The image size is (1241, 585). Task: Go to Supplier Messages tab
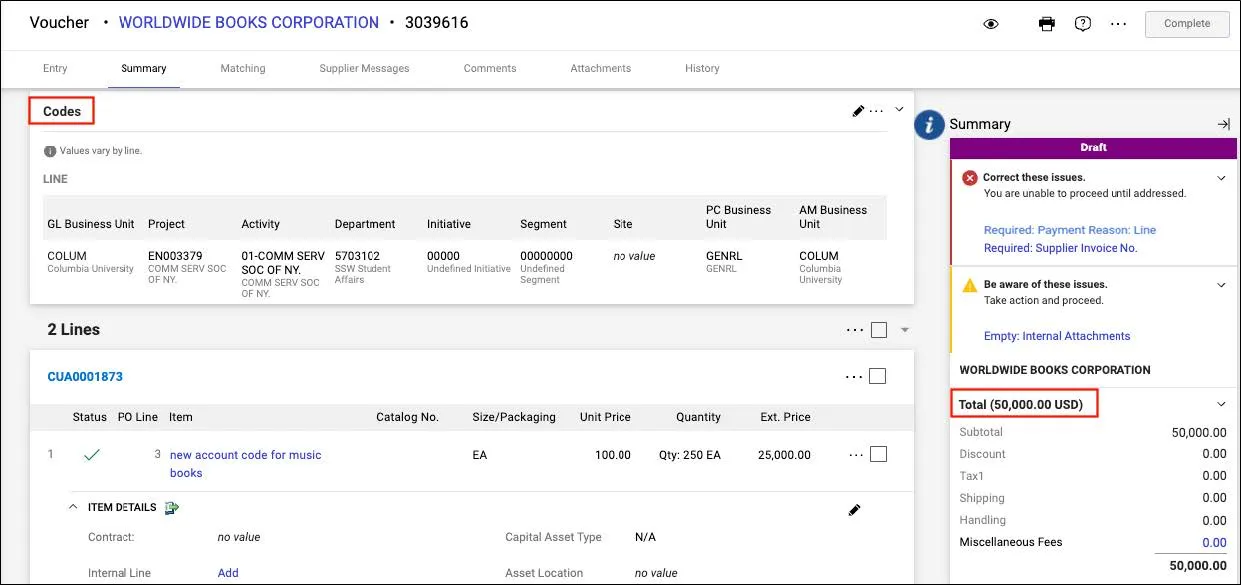(364, 68)
